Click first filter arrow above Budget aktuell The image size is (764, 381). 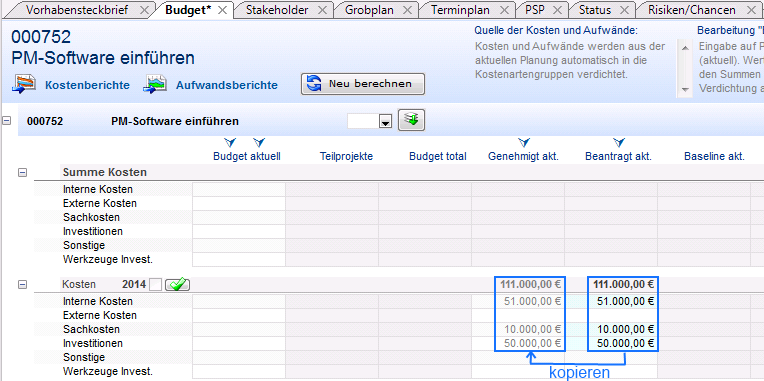pyautogui.click(x=230, y=142)
